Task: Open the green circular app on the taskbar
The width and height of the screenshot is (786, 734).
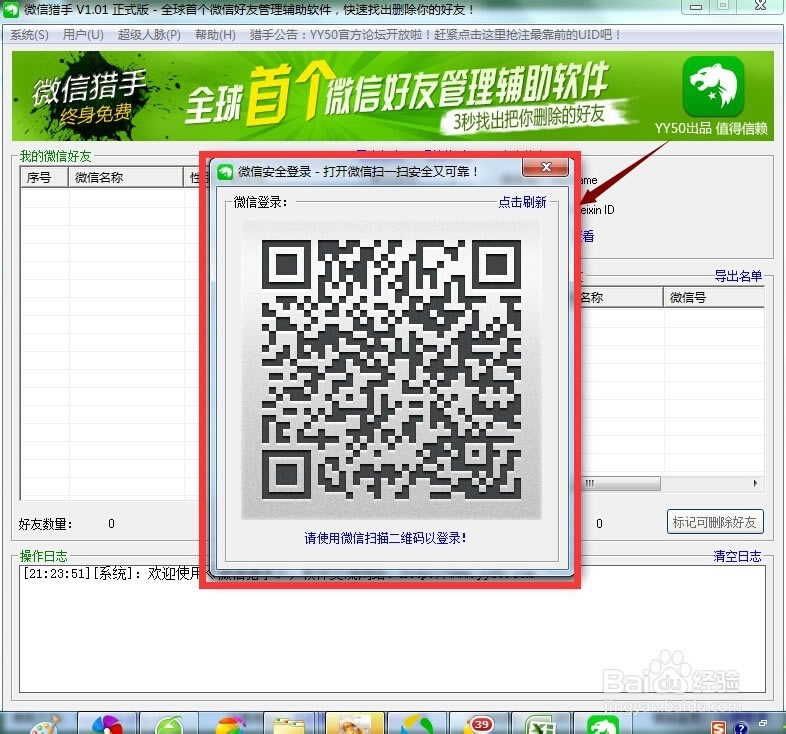Action: pyautogui.click(x=169, y=725)
